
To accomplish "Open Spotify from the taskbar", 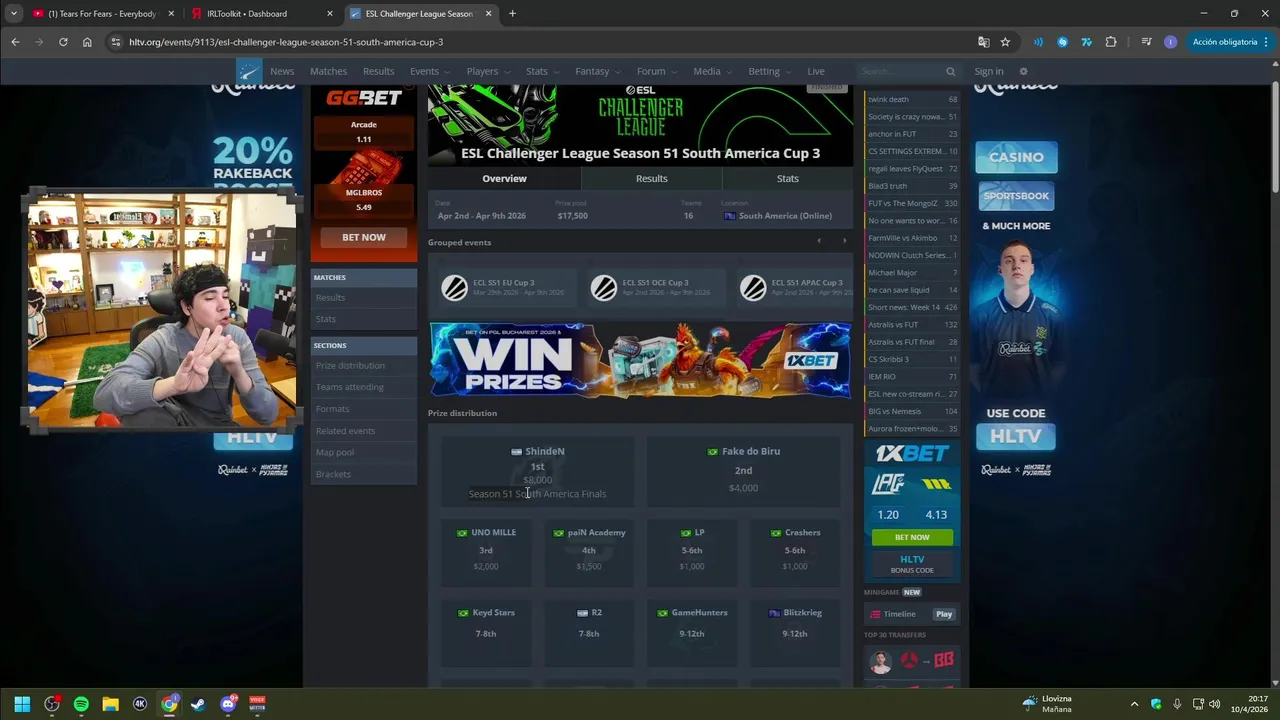I will tap(81, 704).
